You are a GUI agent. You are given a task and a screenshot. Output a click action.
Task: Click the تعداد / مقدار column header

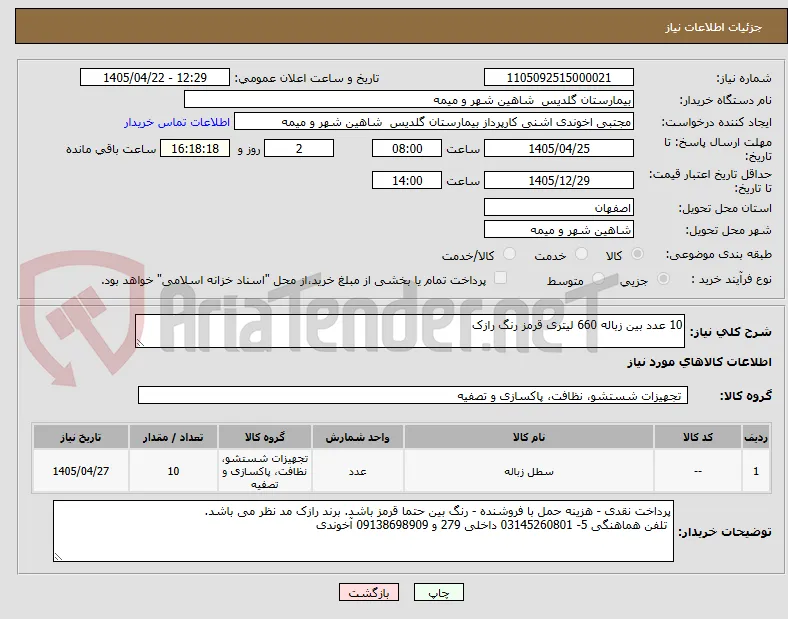point(173,437)
